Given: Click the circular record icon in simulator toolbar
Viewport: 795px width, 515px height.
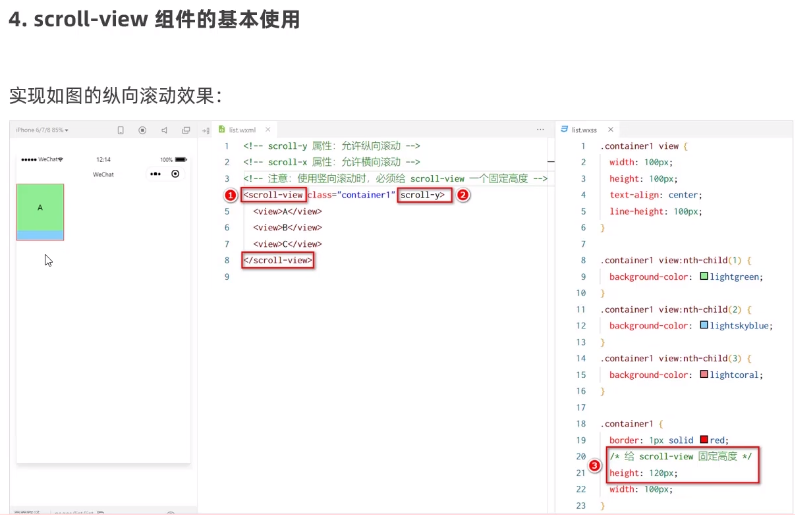Looking at the screenshot, I should tap(142, 130).
